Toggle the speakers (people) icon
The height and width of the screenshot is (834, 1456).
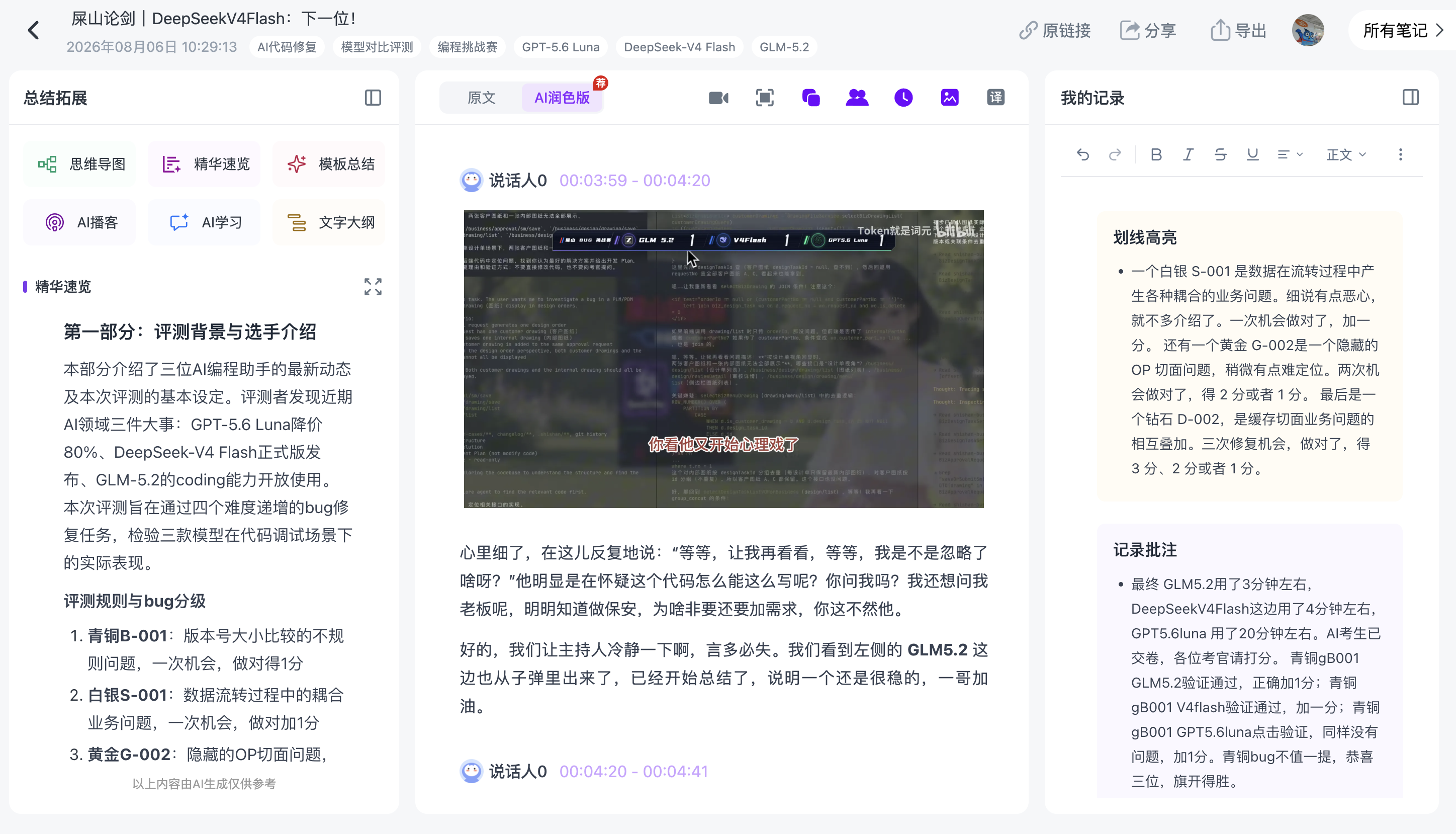click(857, 98)
